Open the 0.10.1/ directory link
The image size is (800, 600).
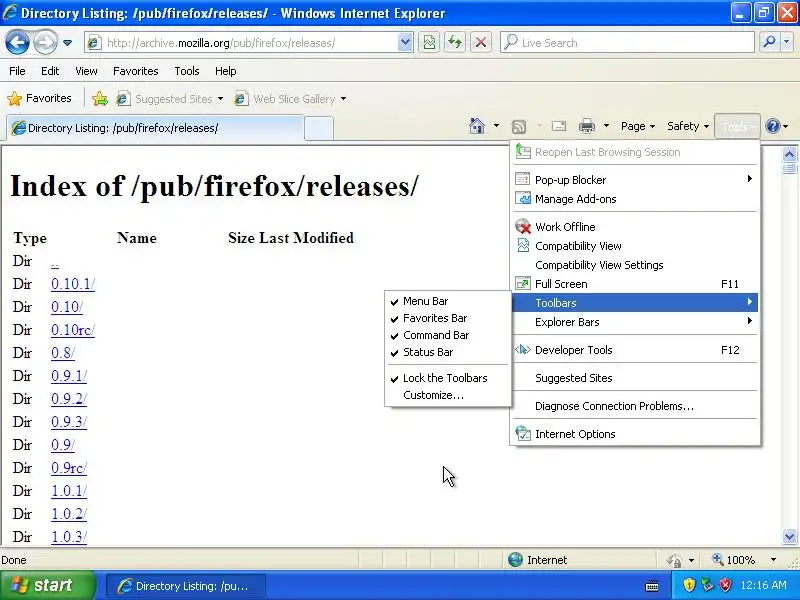tap(73, 284)
